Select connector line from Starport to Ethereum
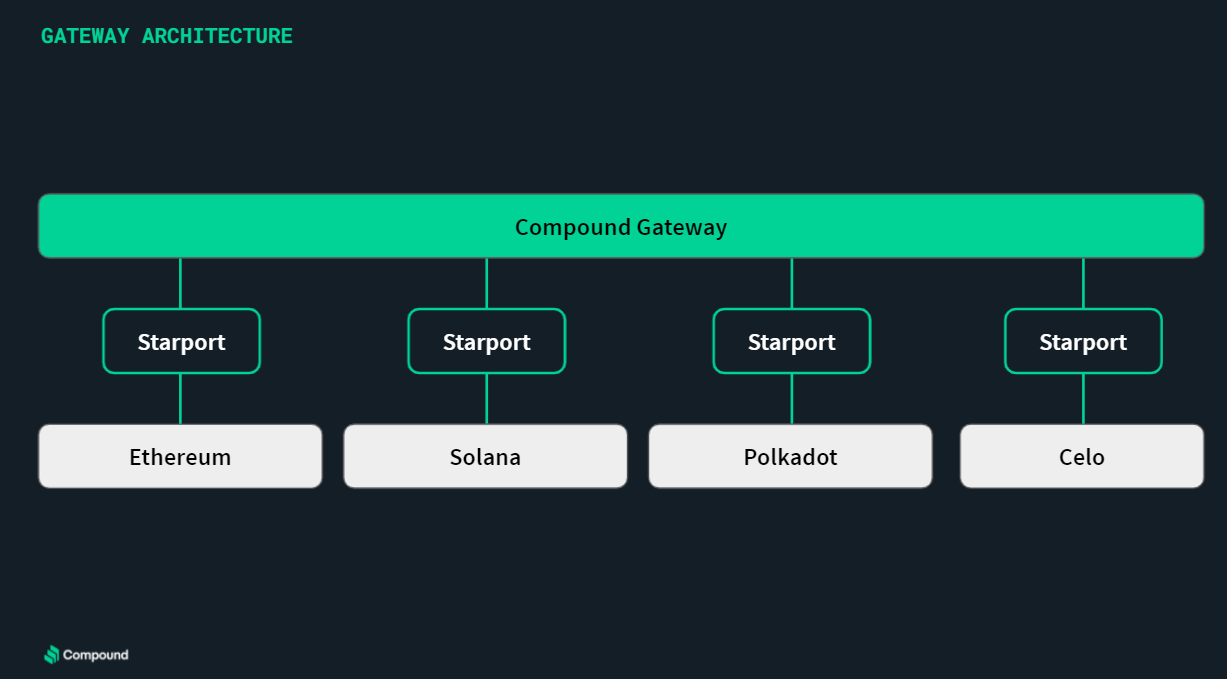Screen dimensions: 1227x679 click(180, 399)
